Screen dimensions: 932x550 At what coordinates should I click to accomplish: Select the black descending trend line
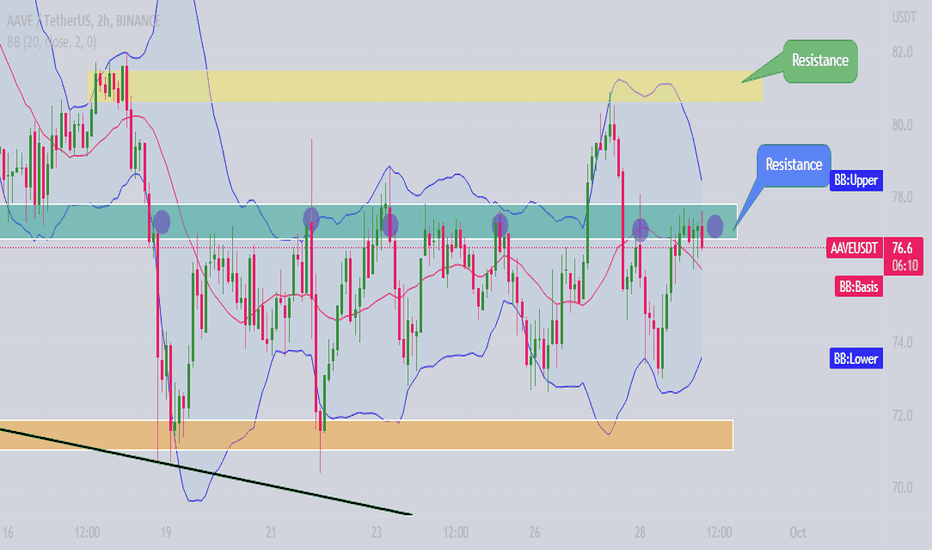click(x=206, y=471)
